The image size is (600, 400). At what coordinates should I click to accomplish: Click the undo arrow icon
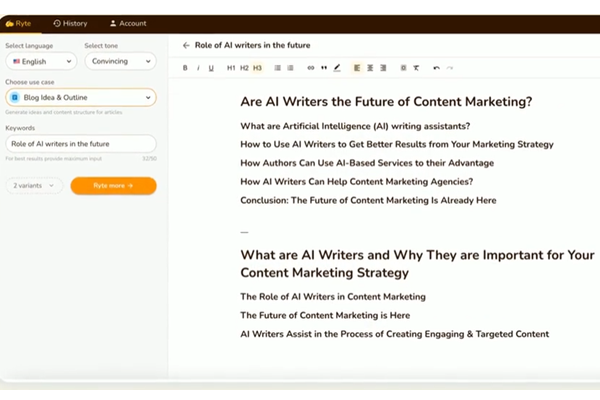click(436, 68)
